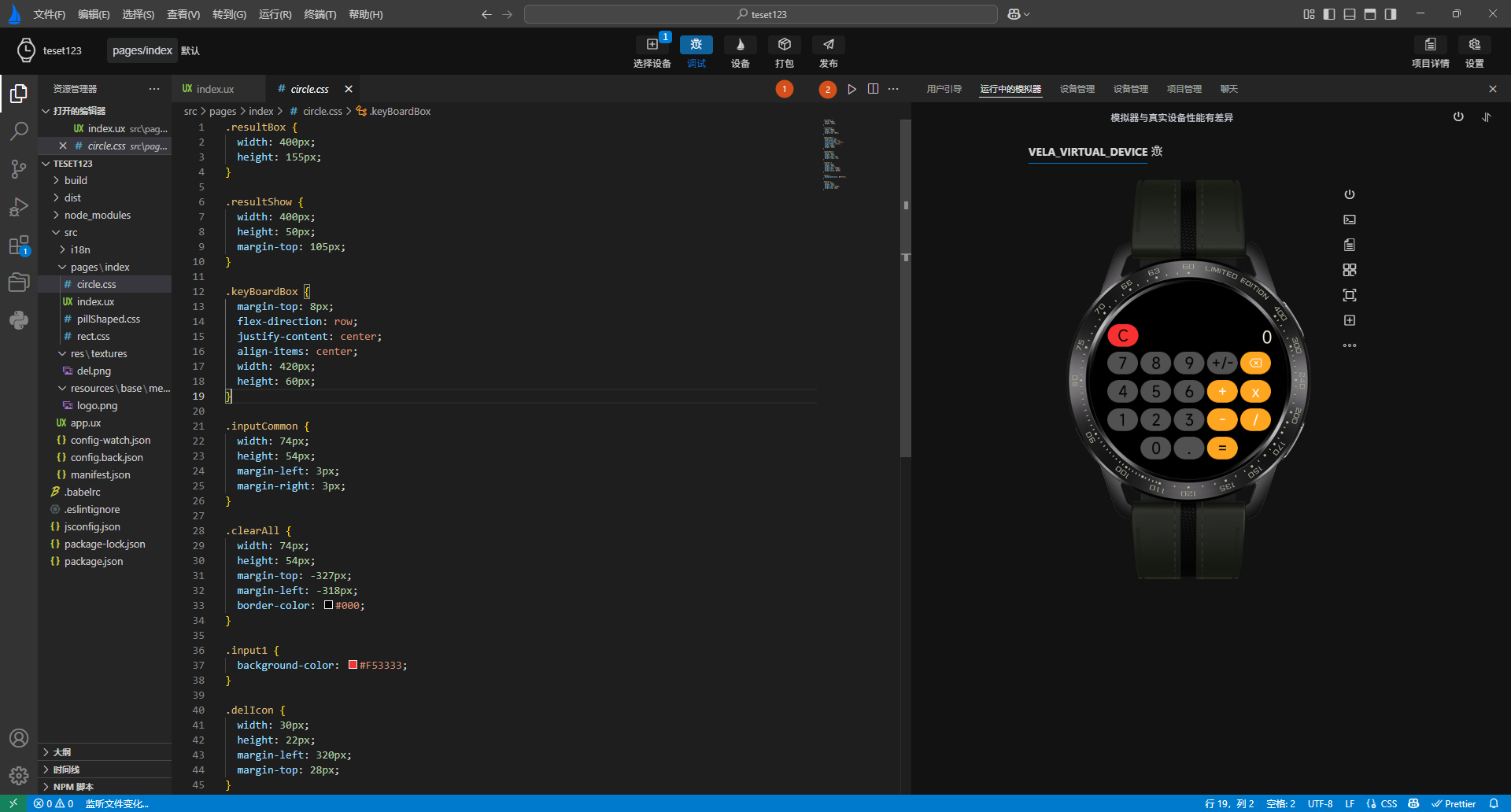Click the 调试 debug toolbar button
This screenshot has height=812, width=1511.
[x=696, y=45]
